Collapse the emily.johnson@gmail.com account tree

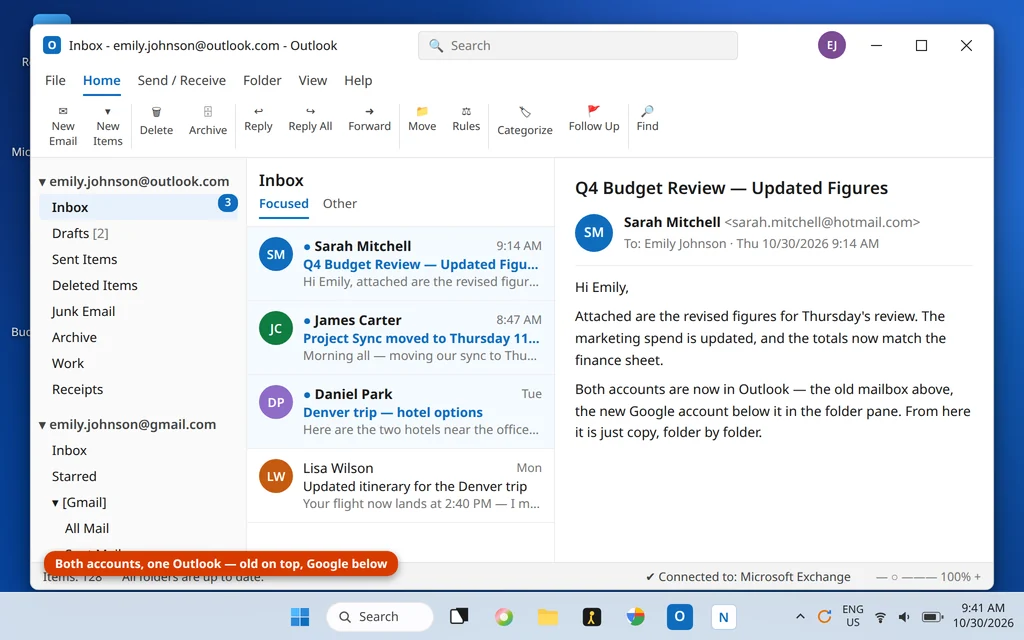click(x=42, y=425)
